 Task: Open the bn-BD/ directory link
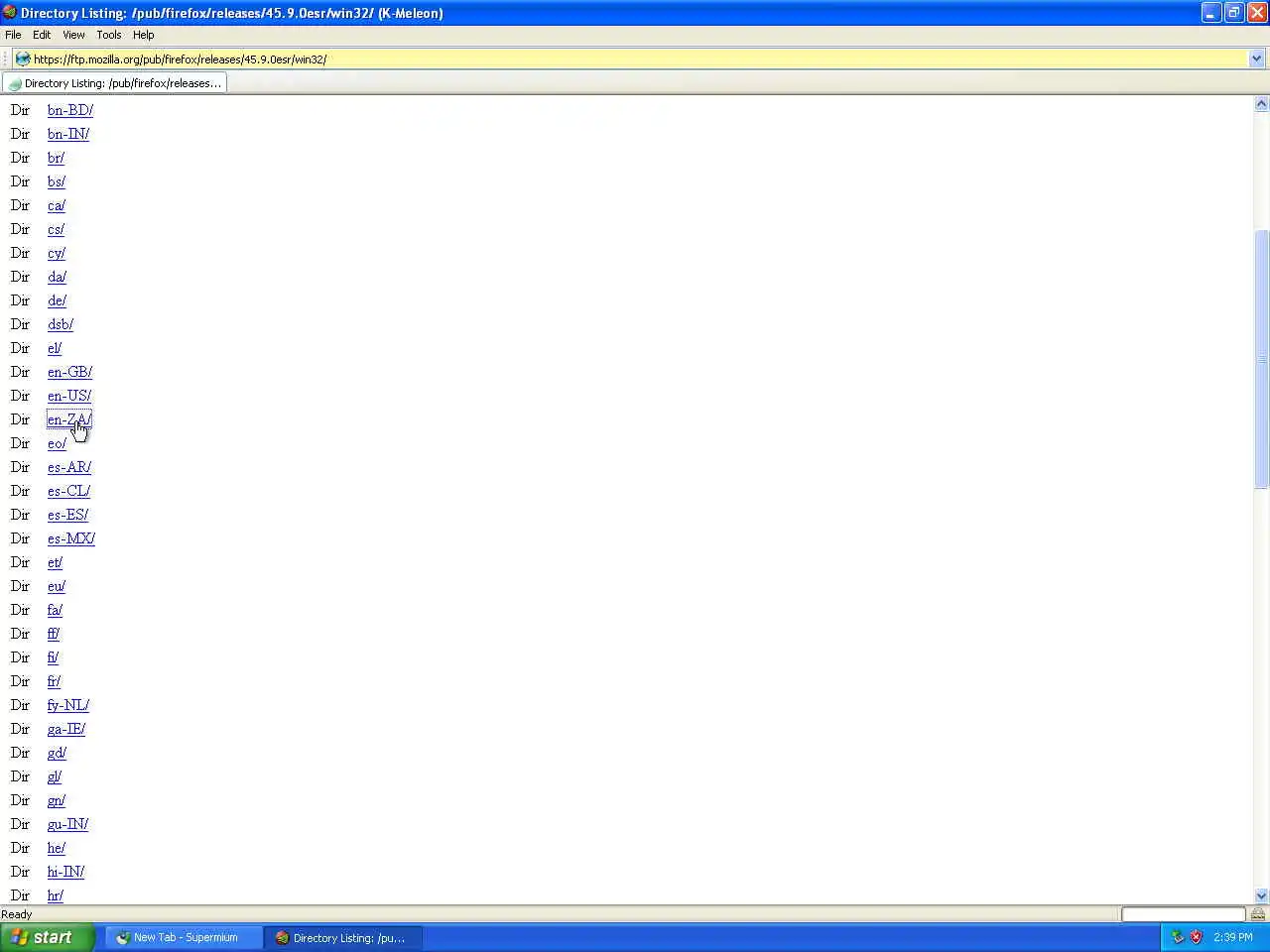click(x=70, y=110)
